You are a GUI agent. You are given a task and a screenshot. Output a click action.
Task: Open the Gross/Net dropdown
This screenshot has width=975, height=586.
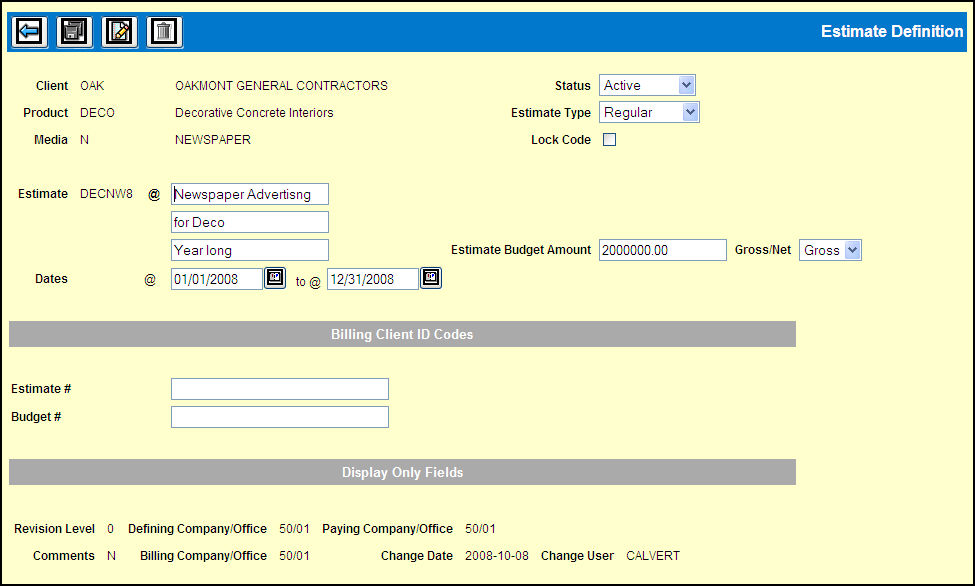[830, 250]
